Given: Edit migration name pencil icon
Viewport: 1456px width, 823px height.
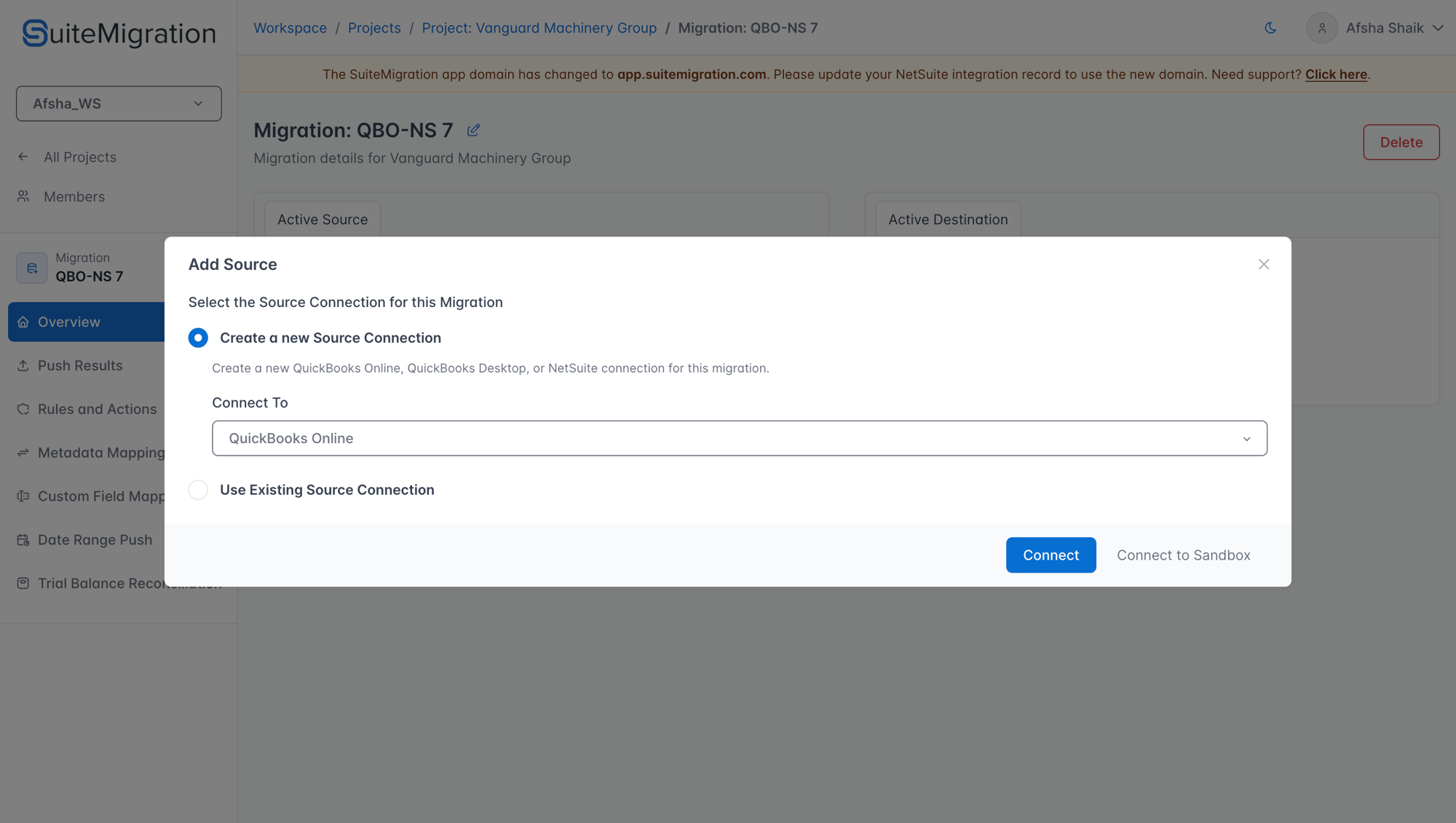Looking at the screenshot, I should click(x=474, y=130).
